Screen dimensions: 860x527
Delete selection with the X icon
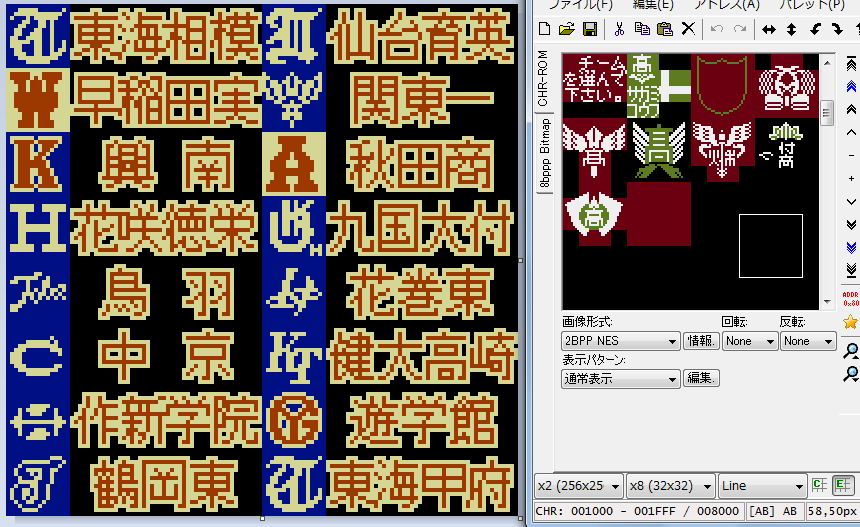688,29
